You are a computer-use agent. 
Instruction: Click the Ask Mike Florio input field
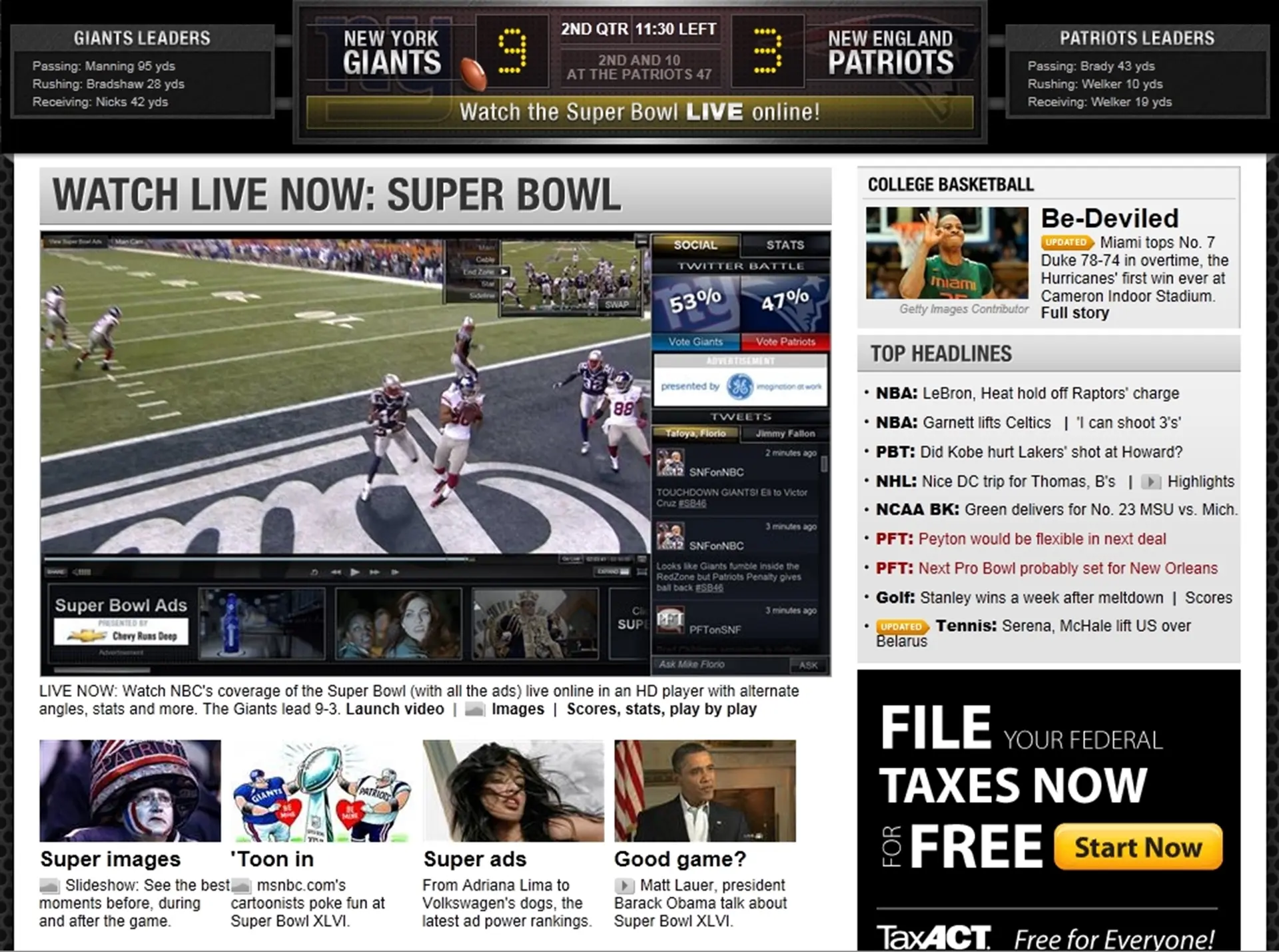click(x=721, y=664)
